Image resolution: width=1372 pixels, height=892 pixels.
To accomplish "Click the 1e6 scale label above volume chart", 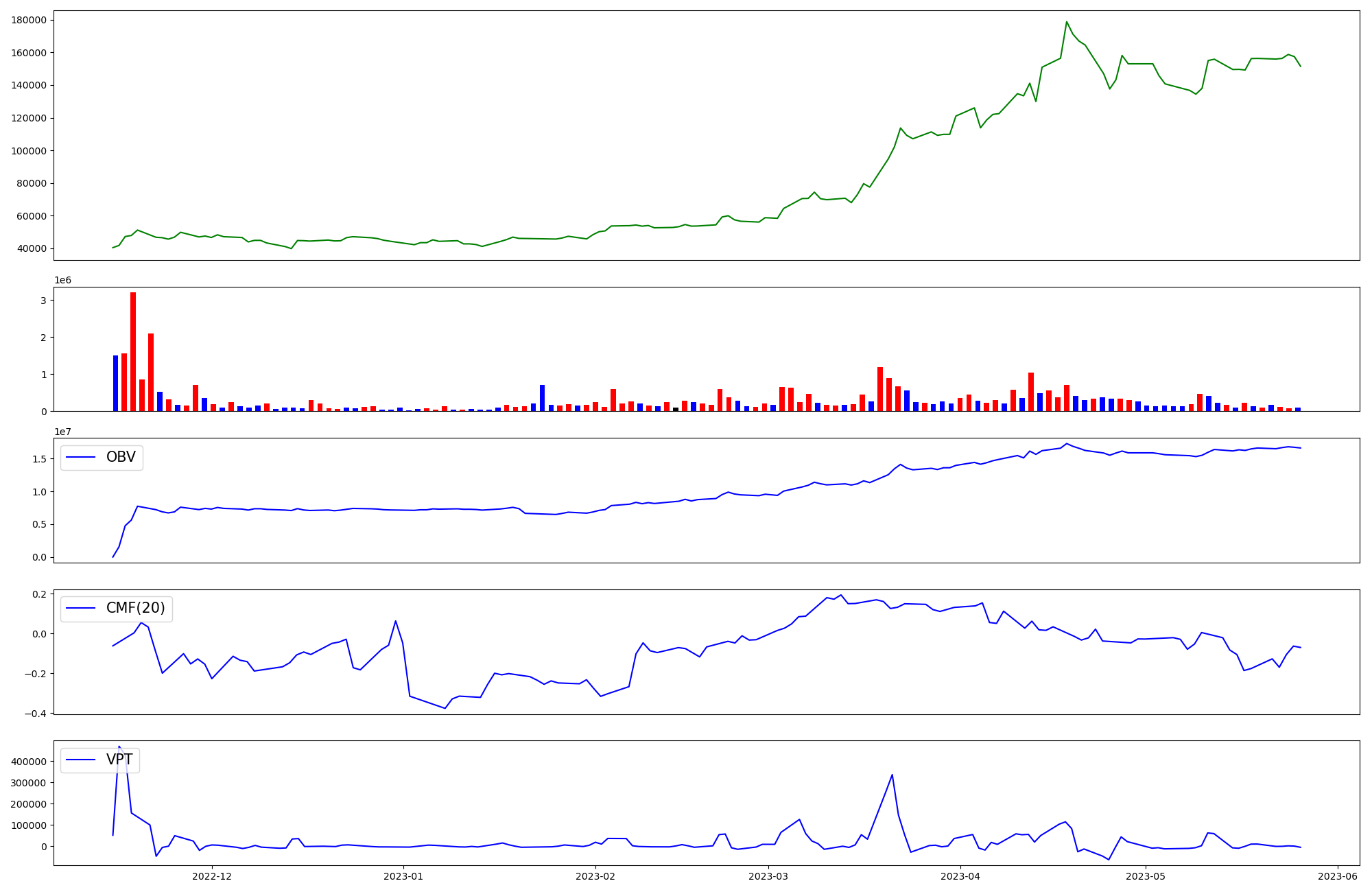I will [x=62, y=281].
